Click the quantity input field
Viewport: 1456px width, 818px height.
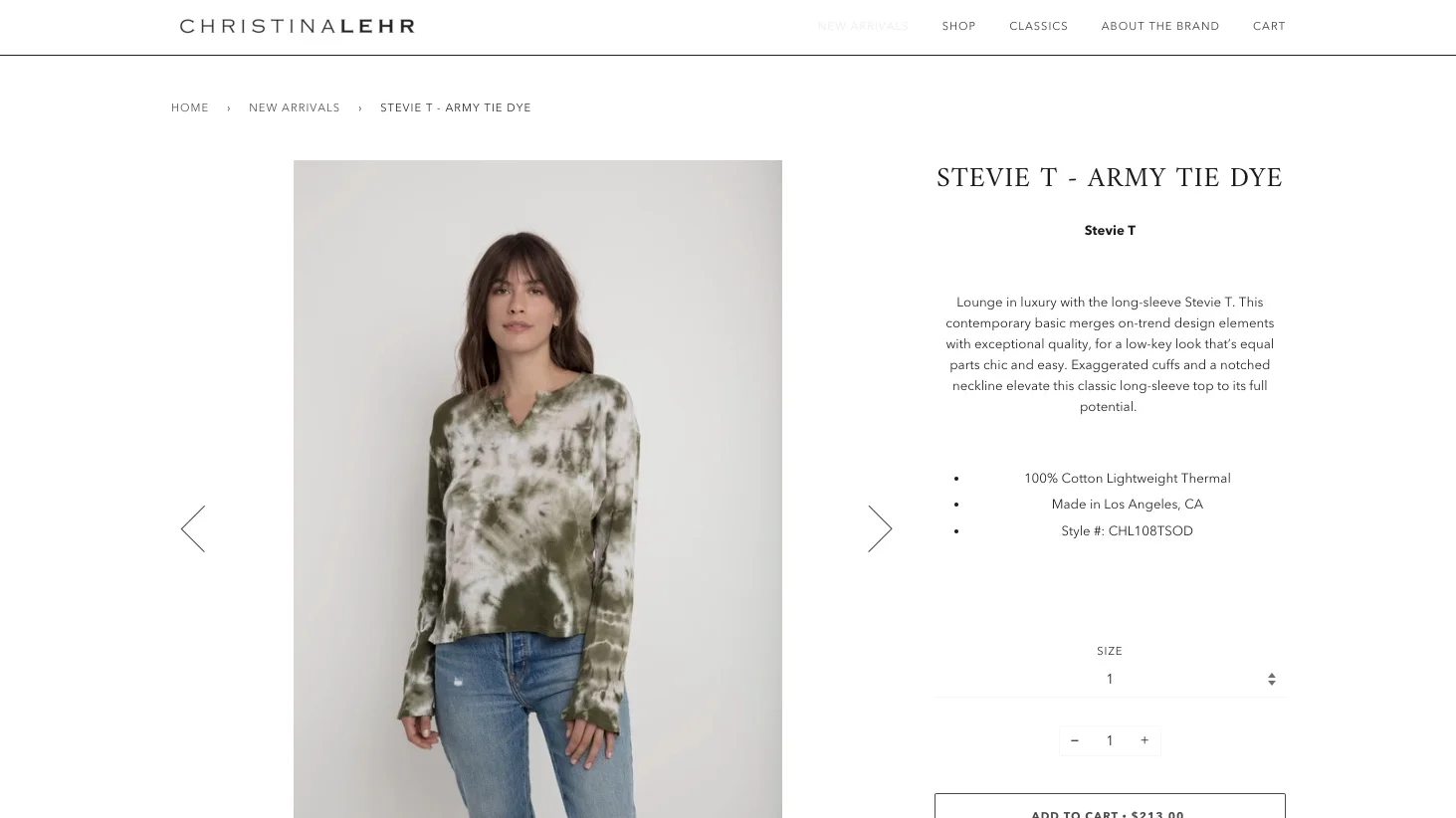[x=1110, y=740]
